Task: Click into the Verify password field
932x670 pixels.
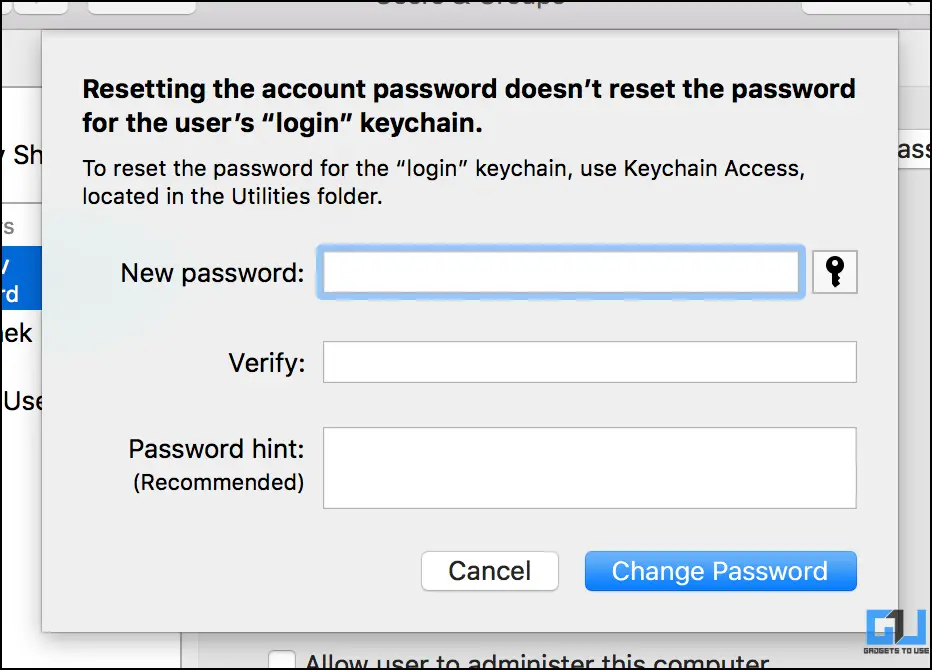Action: pyautogui.click(x=590, y=362)
